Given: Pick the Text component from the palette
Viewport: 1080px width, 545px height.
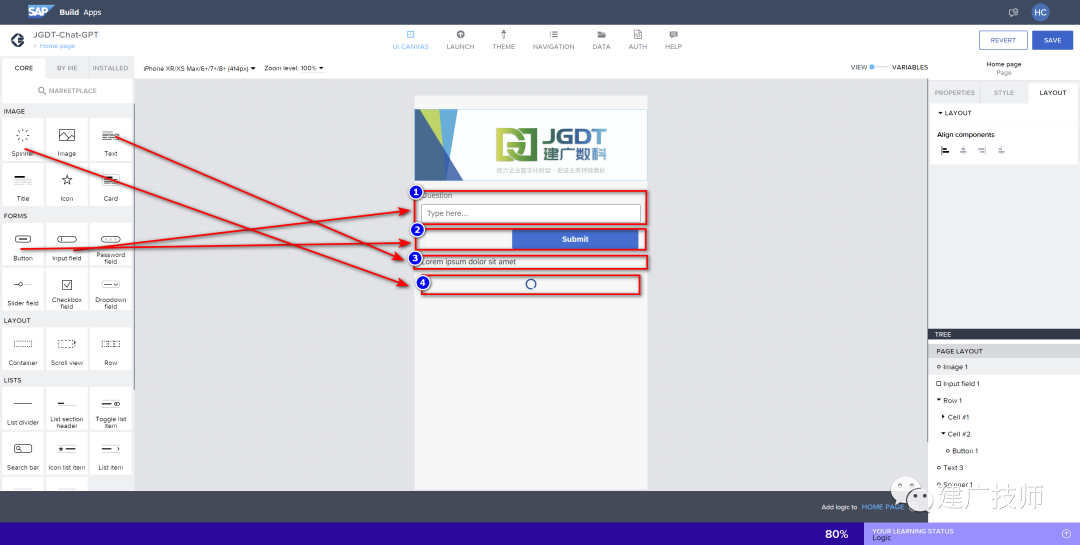Looking at the screenshot, I should click(111, 140).
